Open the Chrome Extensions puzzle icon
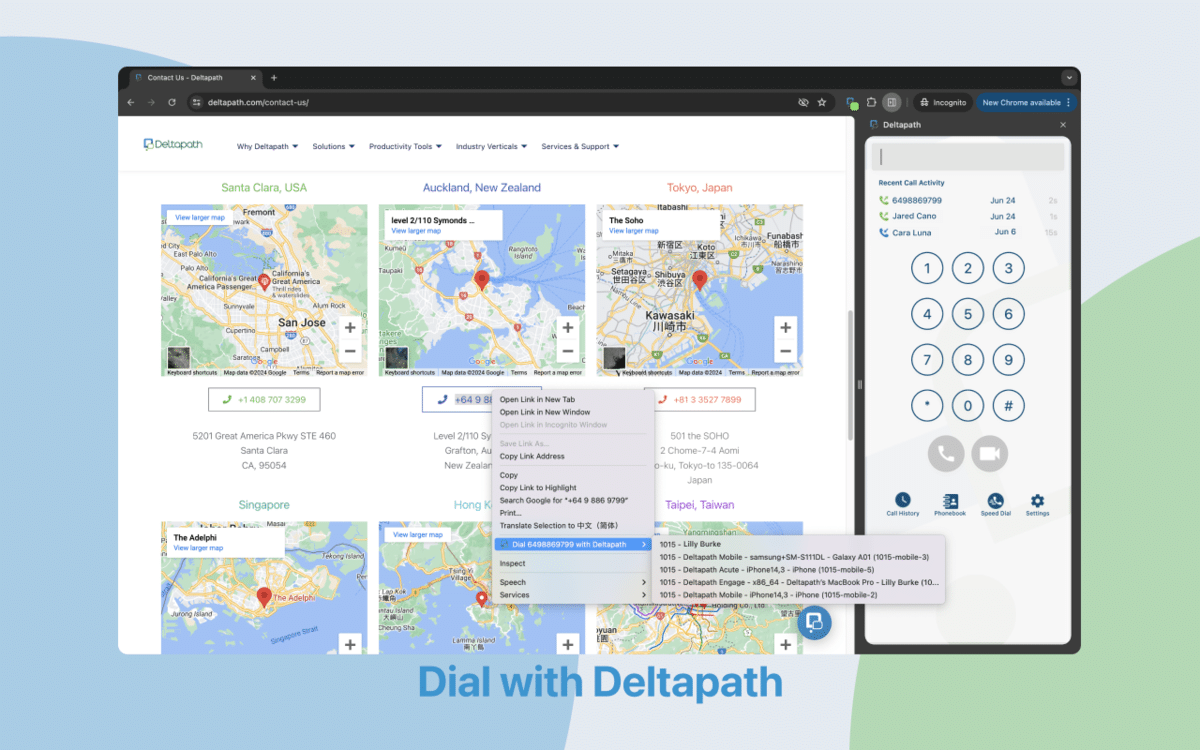 pyautogui.click(x=871, y=102)
